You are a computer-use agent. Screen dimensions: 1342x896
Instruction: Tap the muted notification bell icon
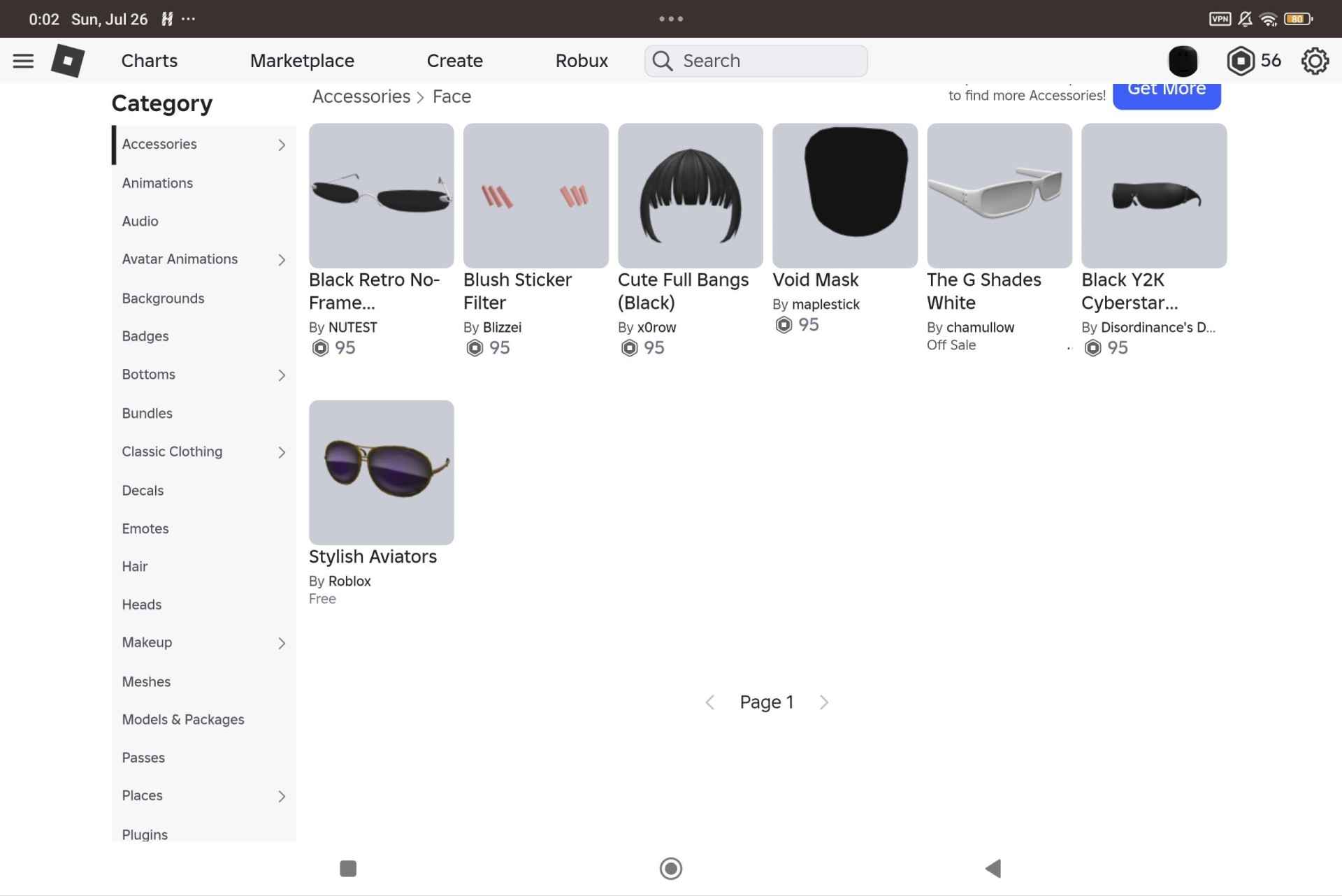click(x=1245, y=19)
